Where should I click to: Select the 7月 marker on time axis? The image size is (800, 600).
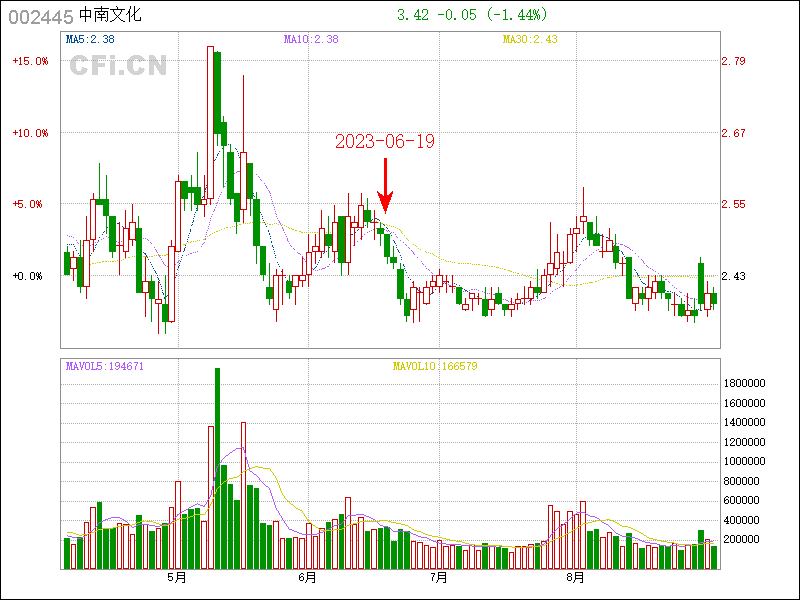point(437,578)
